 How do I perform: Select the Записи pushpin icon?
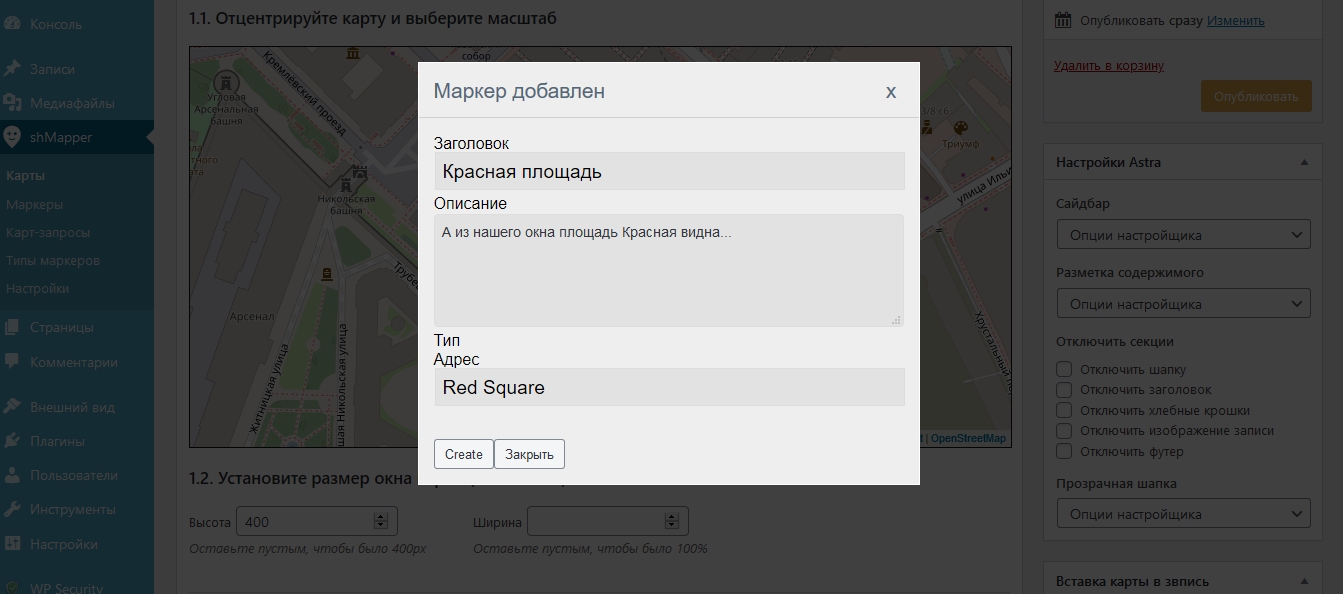coord(14,68)
